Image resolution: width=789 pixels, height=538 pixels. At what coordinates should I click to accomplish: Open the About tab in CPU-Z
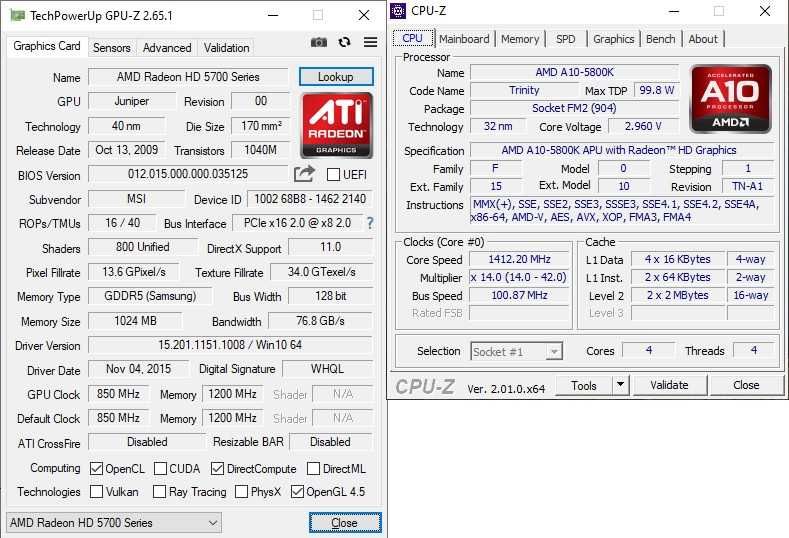click(x=703, y=39)
